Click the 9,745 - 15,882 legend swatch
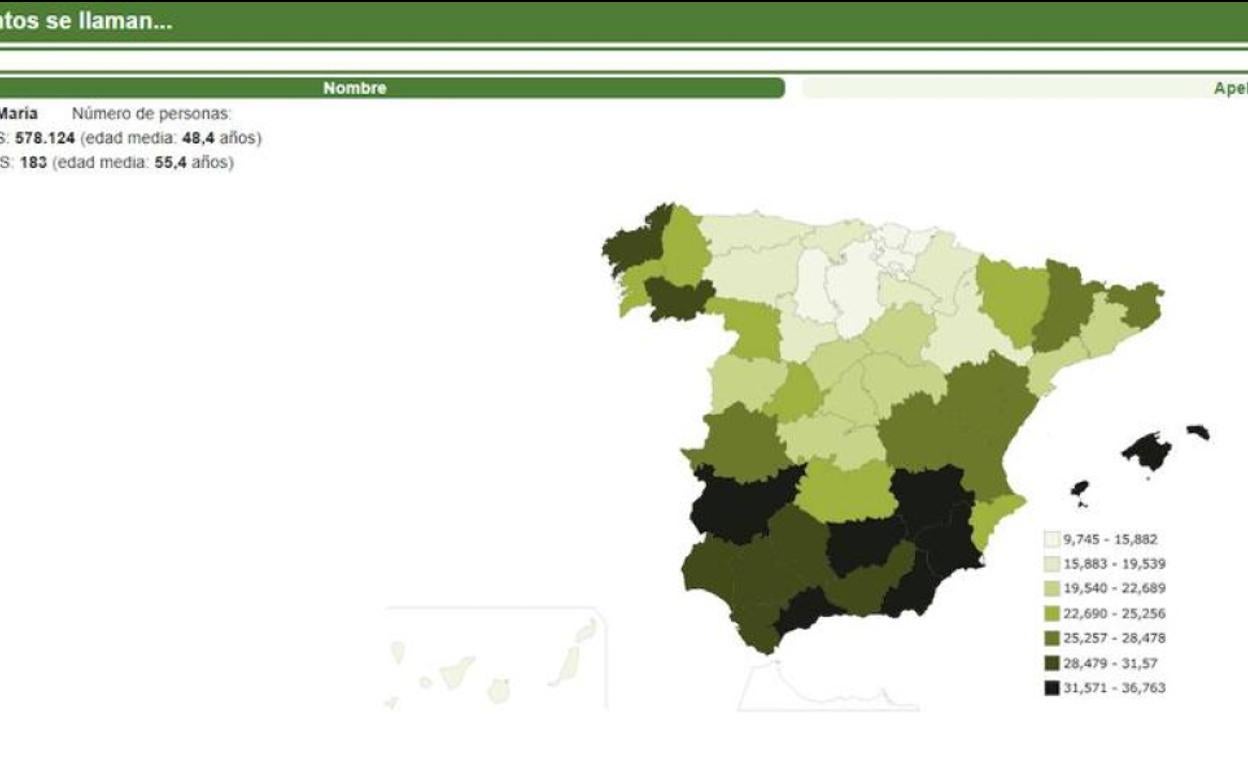 click(x=1051, y=539)
